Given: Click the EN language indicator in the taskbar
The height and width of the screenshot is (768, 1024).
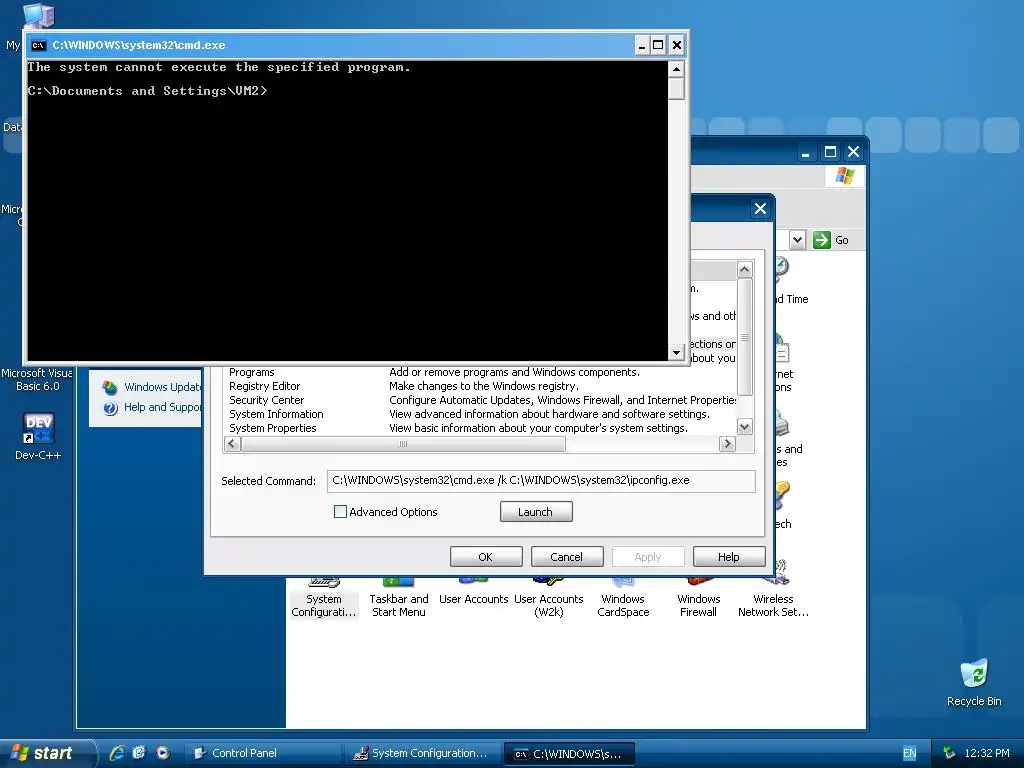Looking at the screenshot, I should pos(909,753).
